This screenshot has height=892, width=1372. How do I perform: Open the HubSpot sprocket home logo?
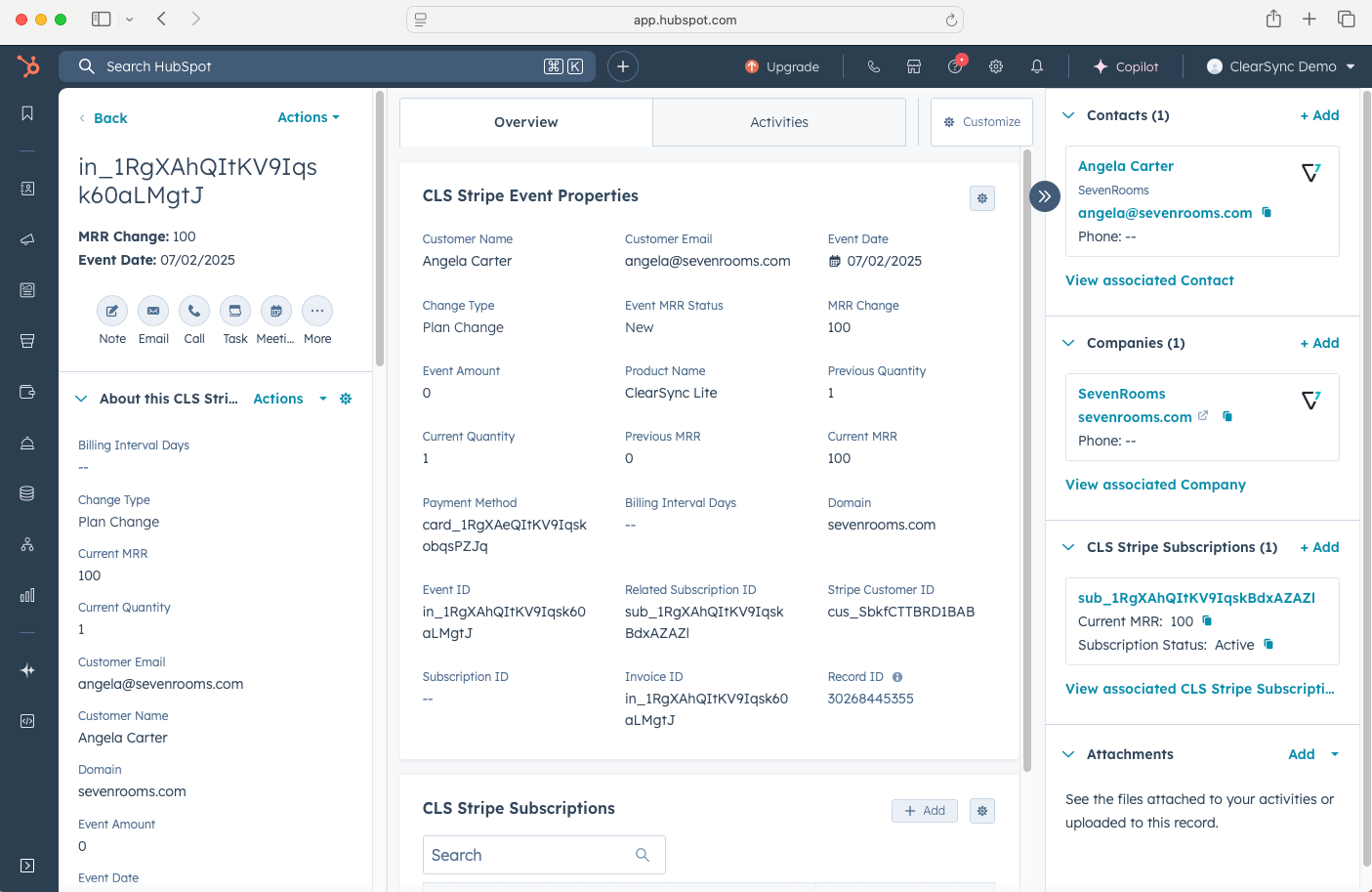[28, 66]
